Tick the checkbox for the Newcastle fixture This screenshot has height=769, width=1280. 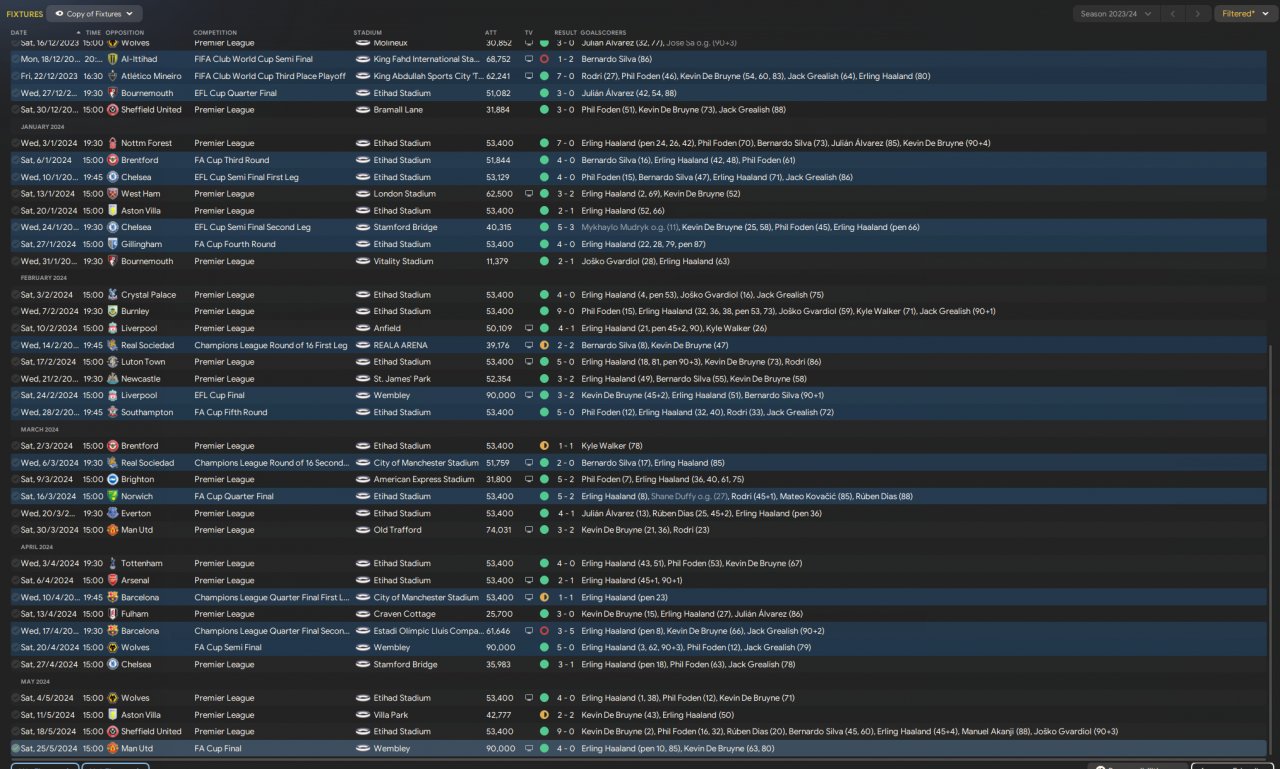[16, 379]
